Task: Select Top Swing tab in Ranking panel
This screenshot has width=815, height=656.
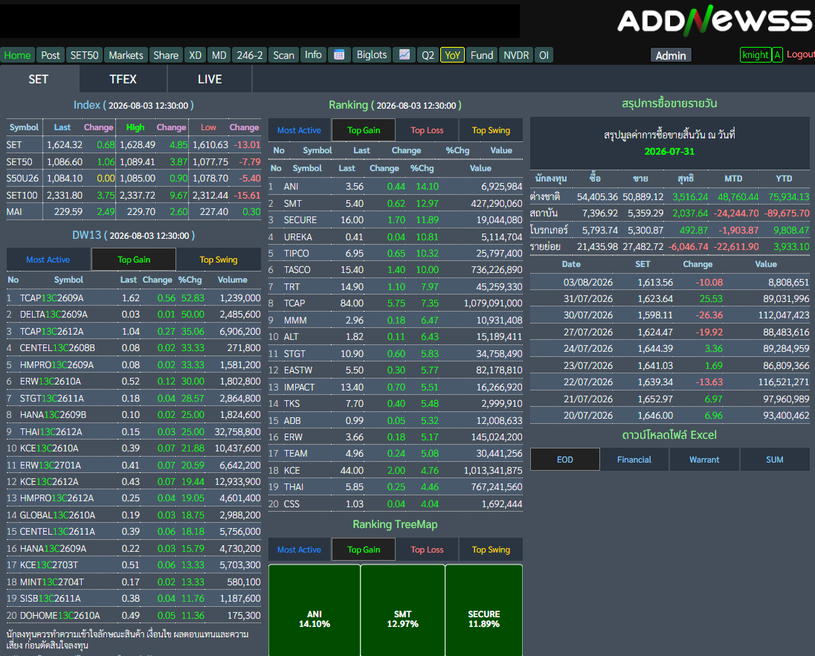Action: [x=491, y=130]
